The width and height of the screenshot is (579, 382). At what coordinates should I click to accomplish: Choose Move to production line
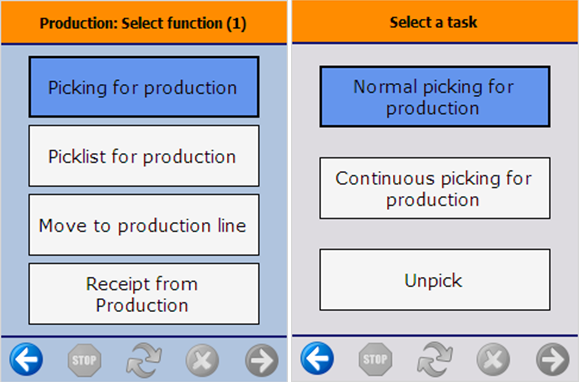144,225
